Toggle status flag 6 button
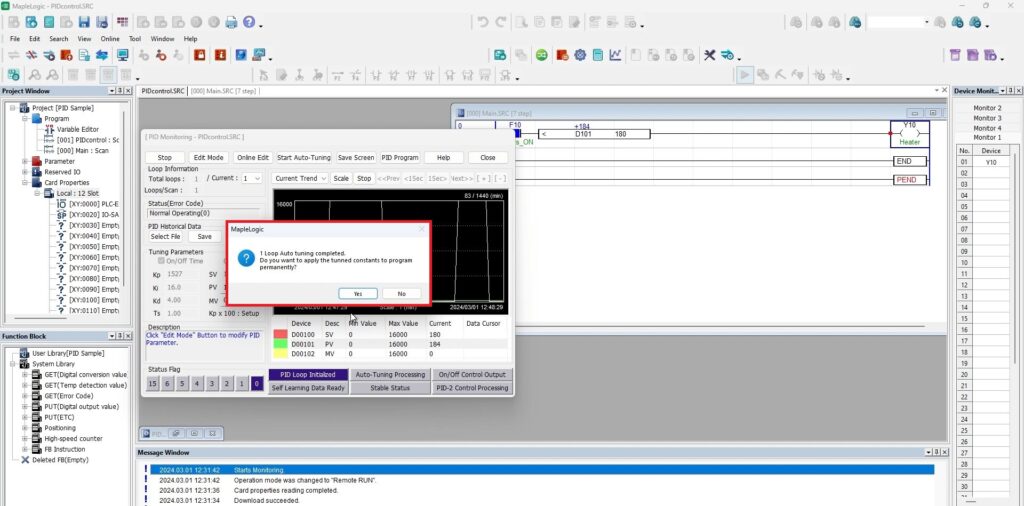The height and width of the screenshot is (506, 1024). pos(167,384)
